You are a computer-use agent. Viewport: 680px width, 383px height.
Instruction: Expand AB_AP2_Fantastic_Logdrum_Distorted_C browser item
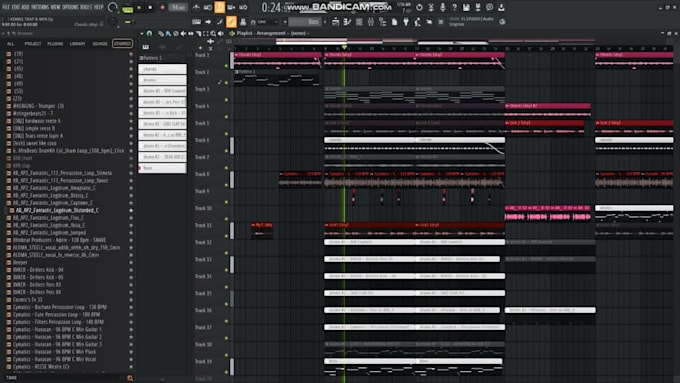(x=56, y=210)
